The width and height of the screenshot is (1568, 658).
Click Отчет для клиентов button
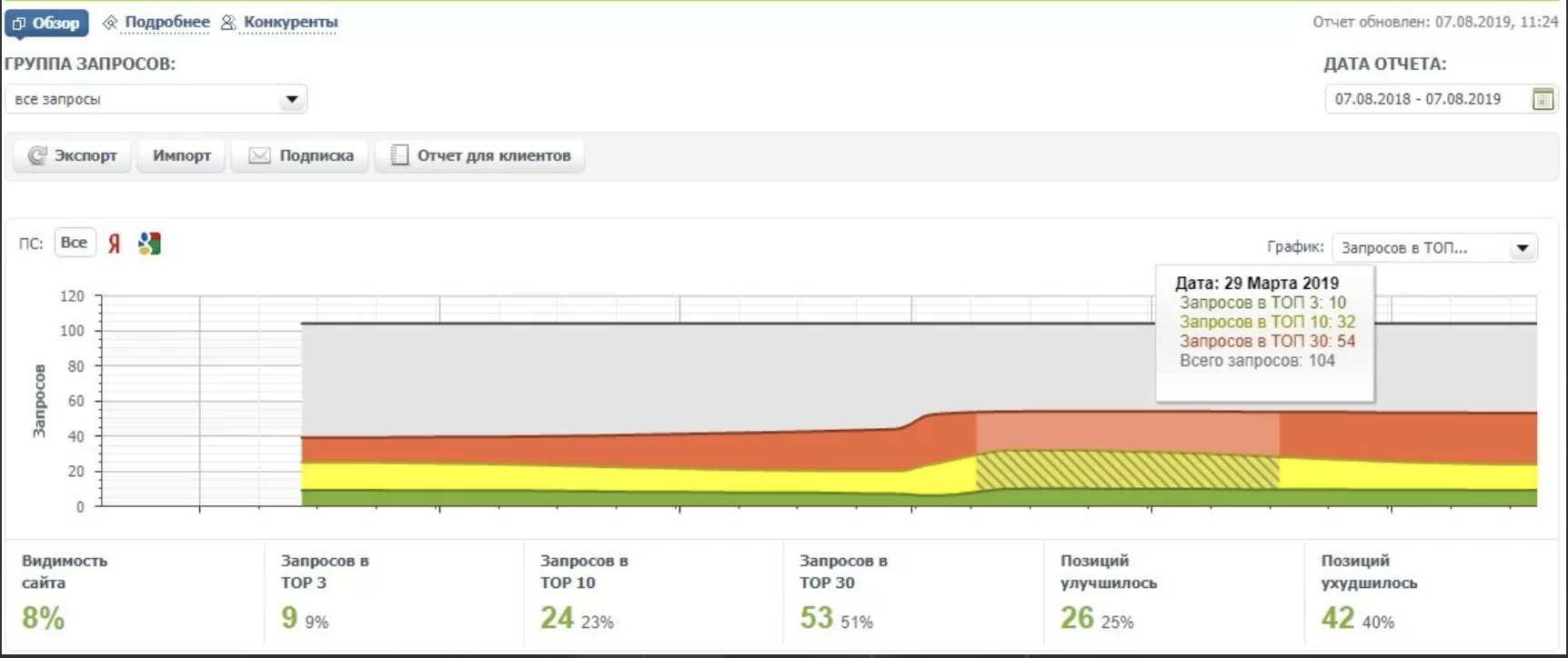click(x=480, y=155)
